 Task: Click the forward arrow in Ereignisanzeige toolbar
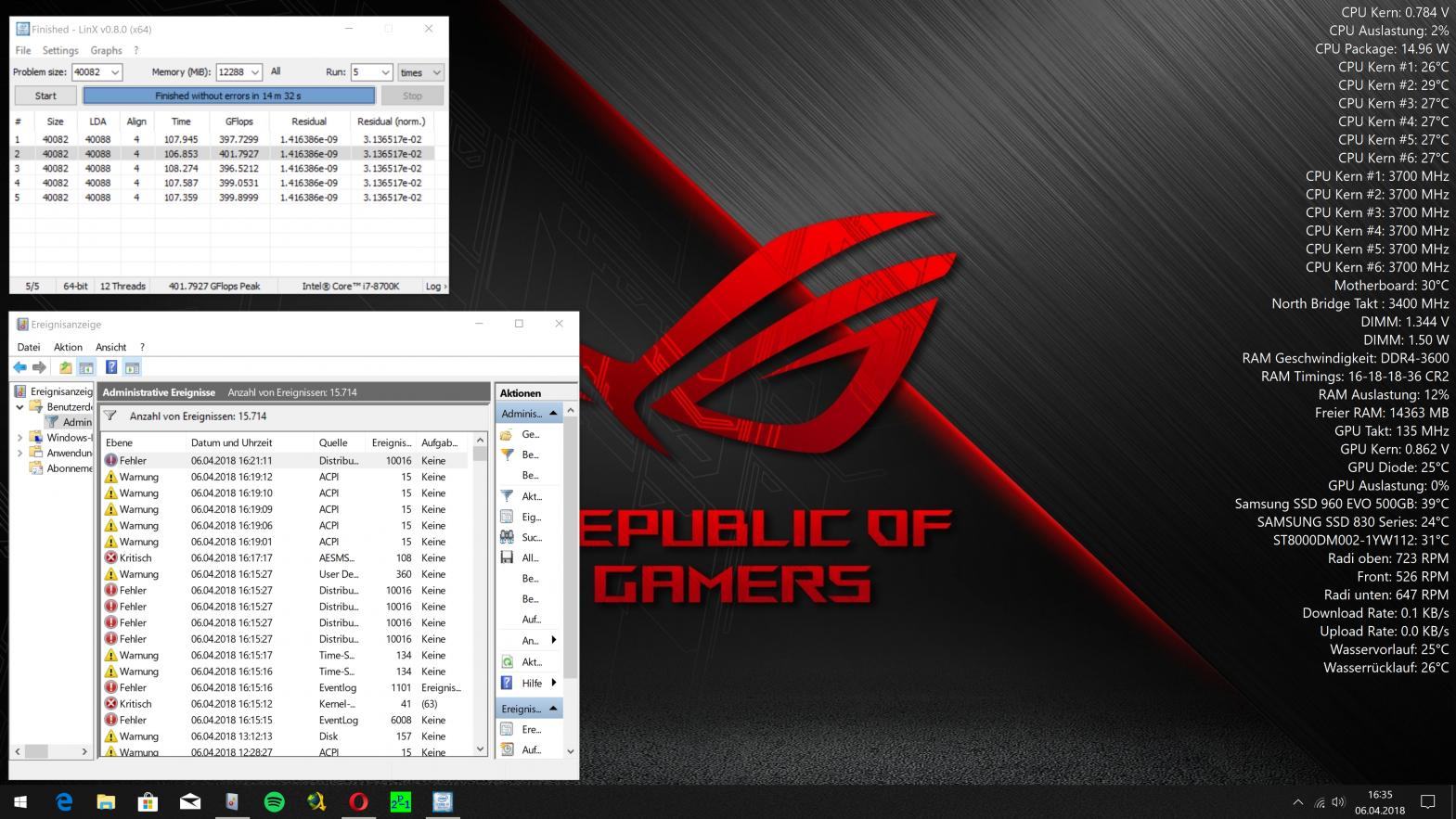[x=39, y=367]
